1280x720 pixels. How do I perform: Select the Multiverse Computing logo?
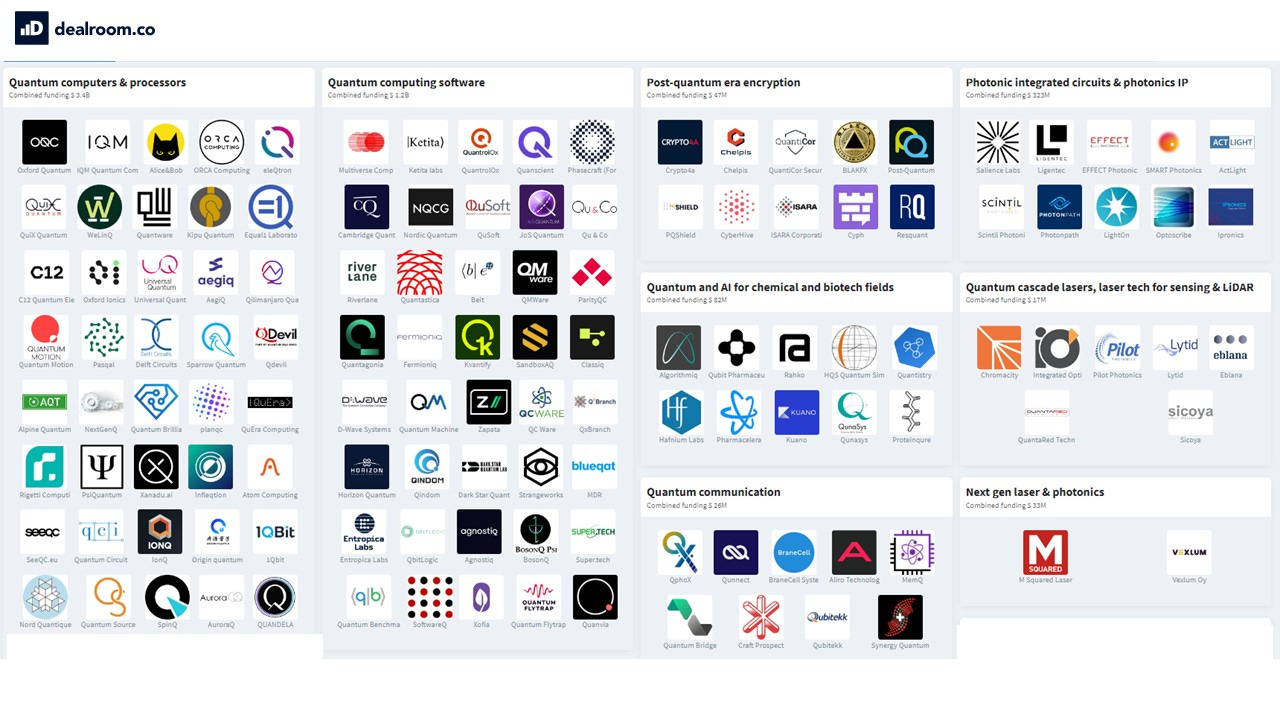[366, 142]
